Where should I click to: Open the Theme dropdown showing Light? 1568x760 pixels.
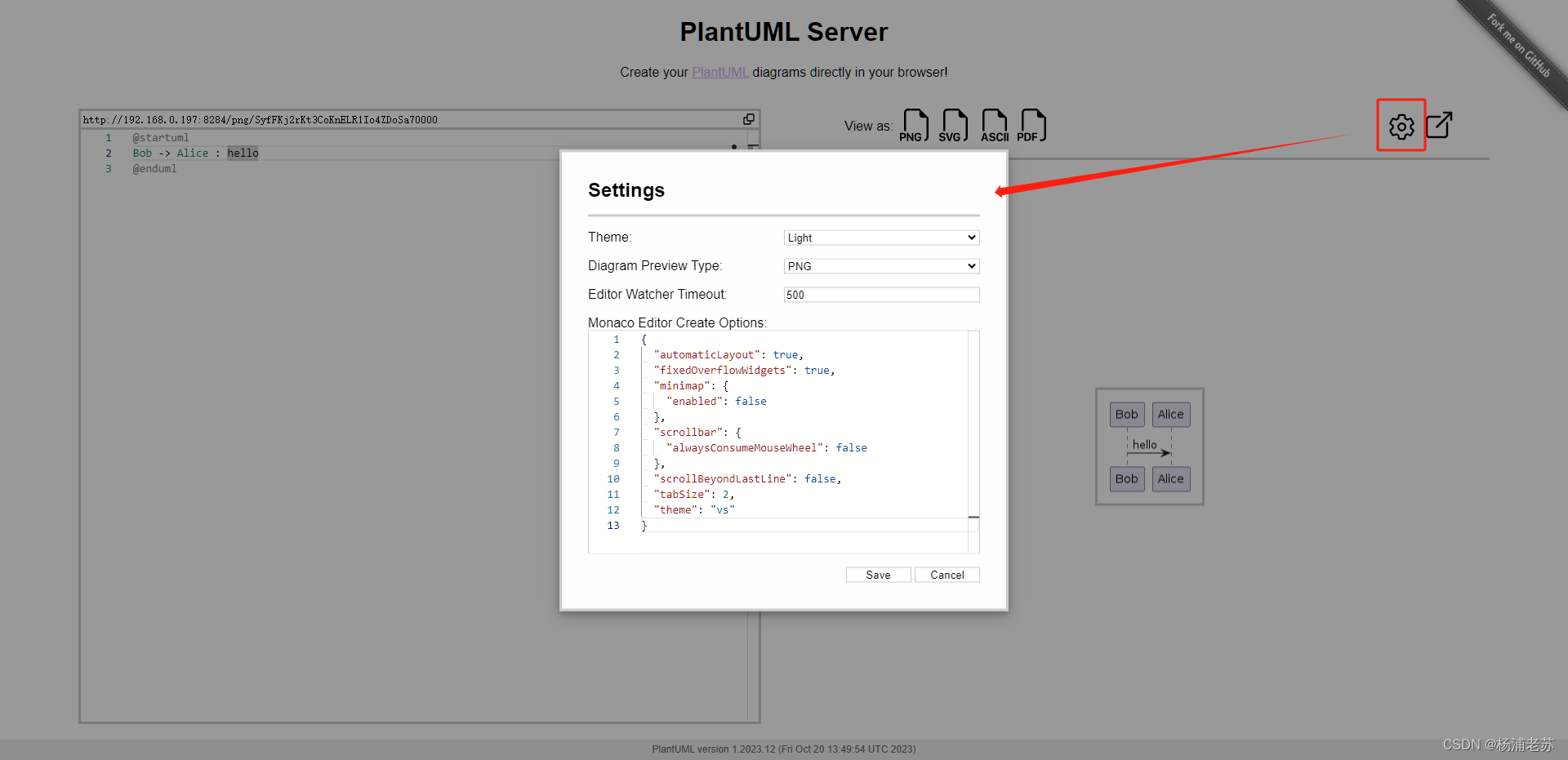[x=881, y=237]
